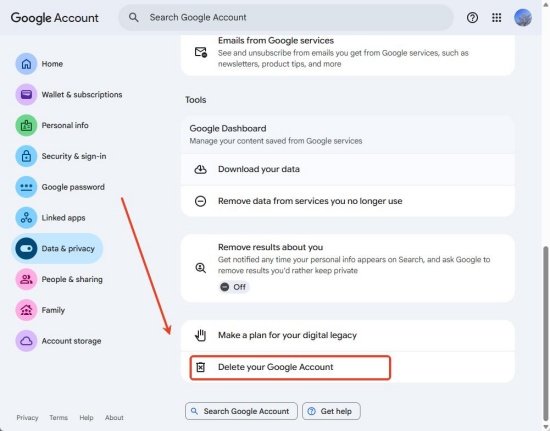Screen dimensions: 550x431
Task: Click the minus circle Remove data icon
Action: [x=200, y=201]
